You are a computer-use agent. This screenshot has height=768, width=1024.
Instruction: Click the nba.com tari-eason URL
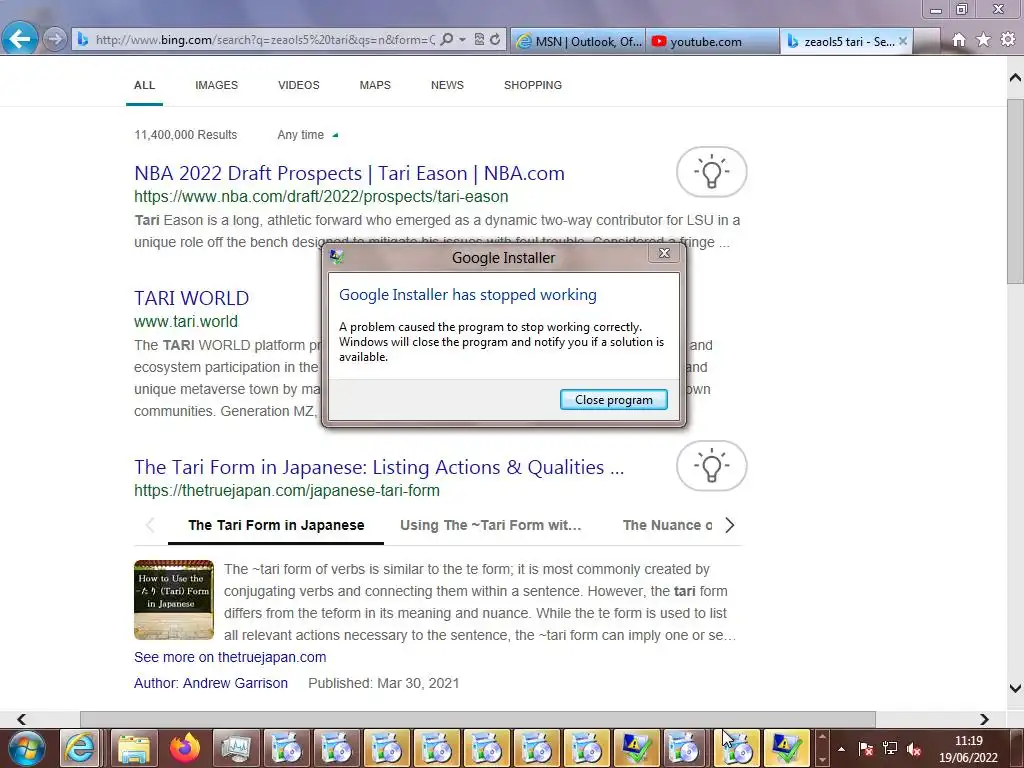click(321, 197)
